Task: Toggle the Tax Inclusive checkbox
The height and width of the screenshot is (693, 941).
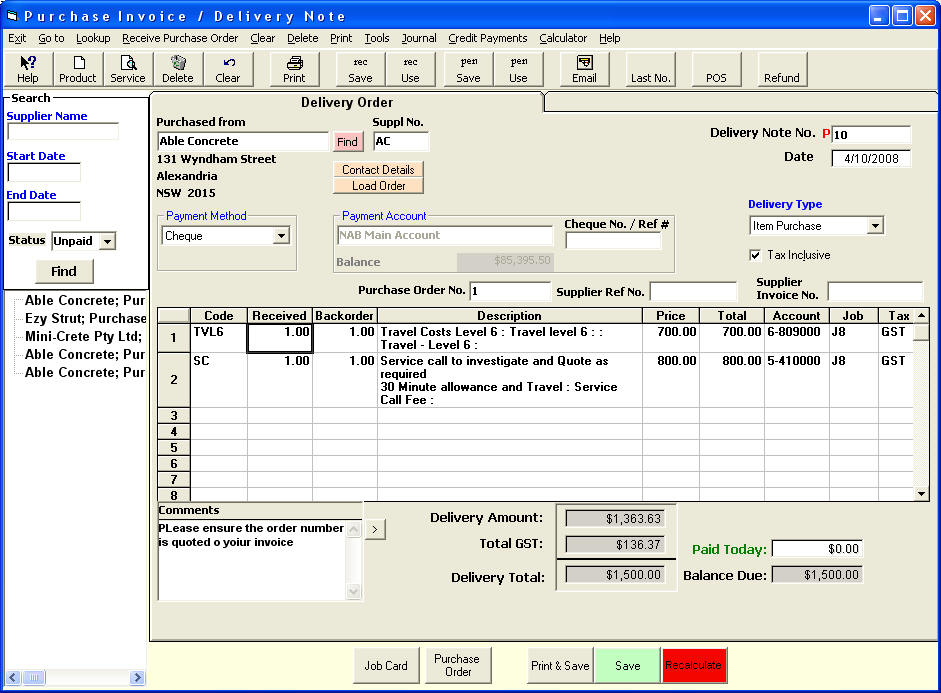Action: tap(755, 255)
